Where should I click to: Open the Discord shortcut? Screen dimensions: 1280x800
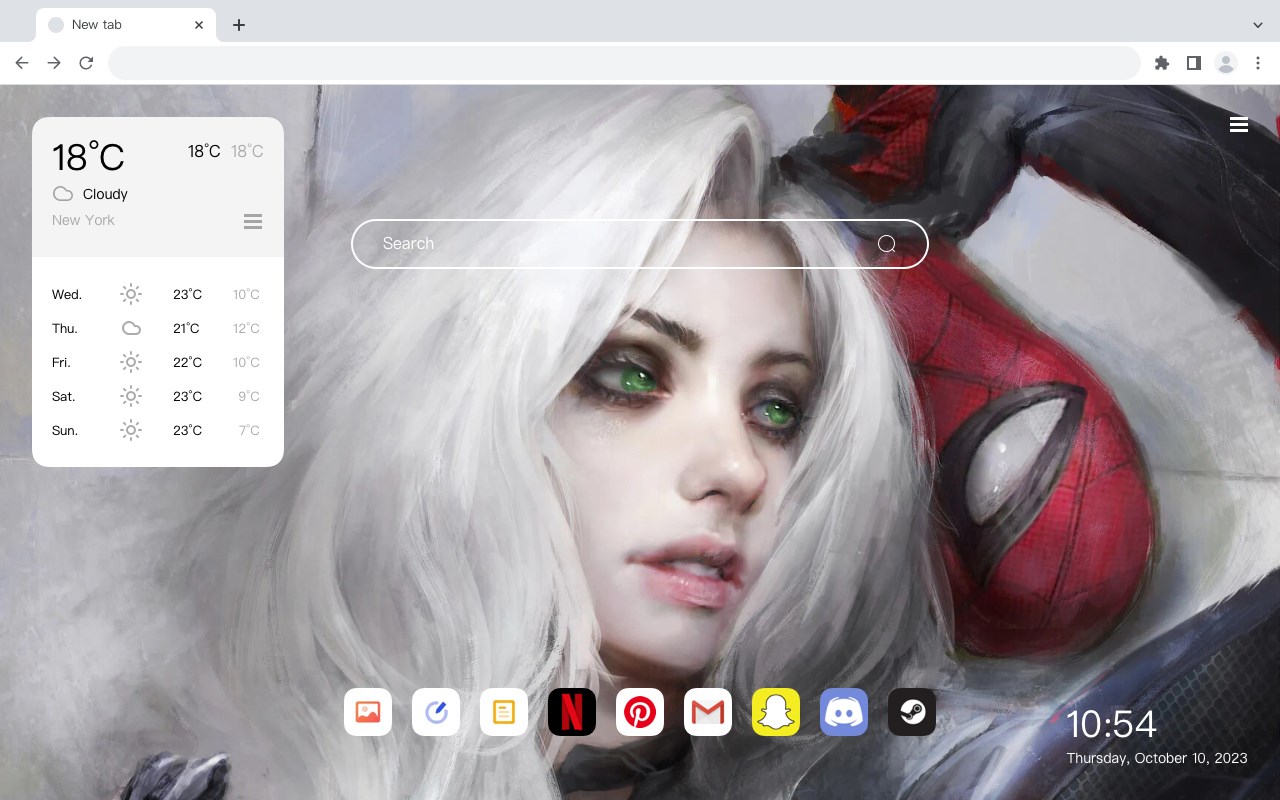[844, 712]
